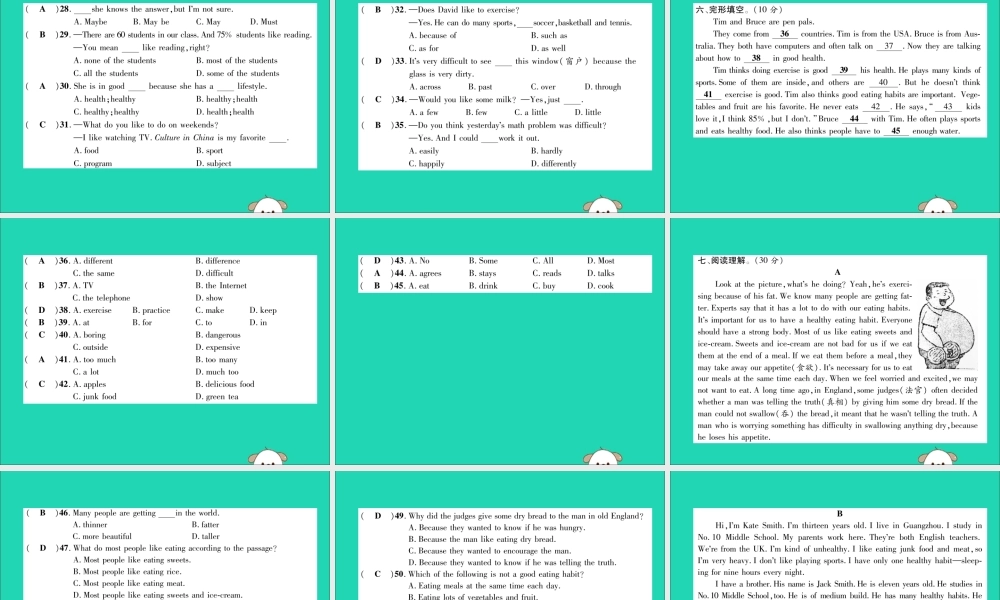Image resolution: width=1000 pixels, height=600 pixels.
Task: Select option 'A. Maybe' in question 28
Action: point(91,22)
